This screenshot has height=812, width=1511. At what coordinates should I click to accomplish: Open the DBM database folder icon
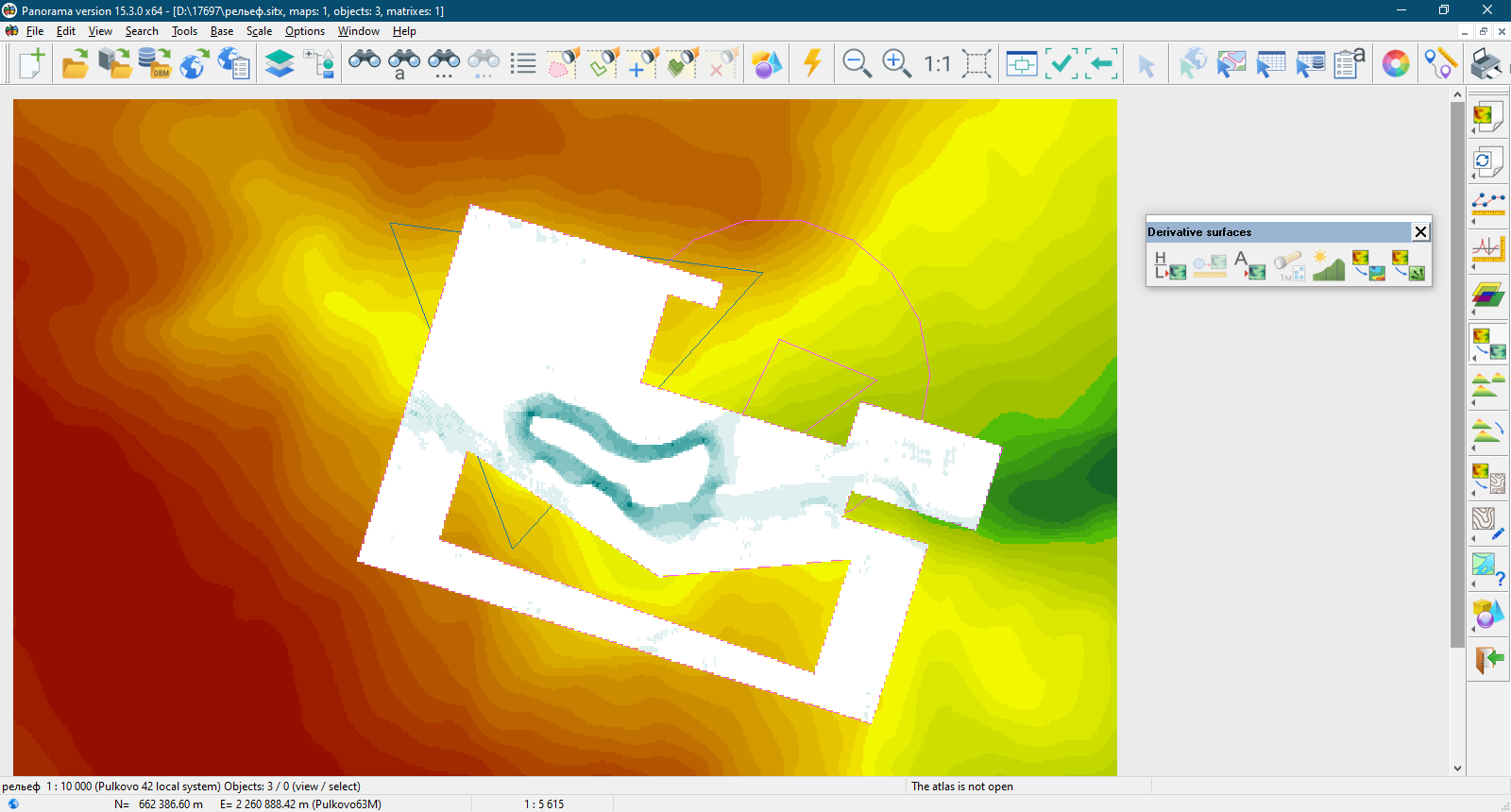click(154, 64)
